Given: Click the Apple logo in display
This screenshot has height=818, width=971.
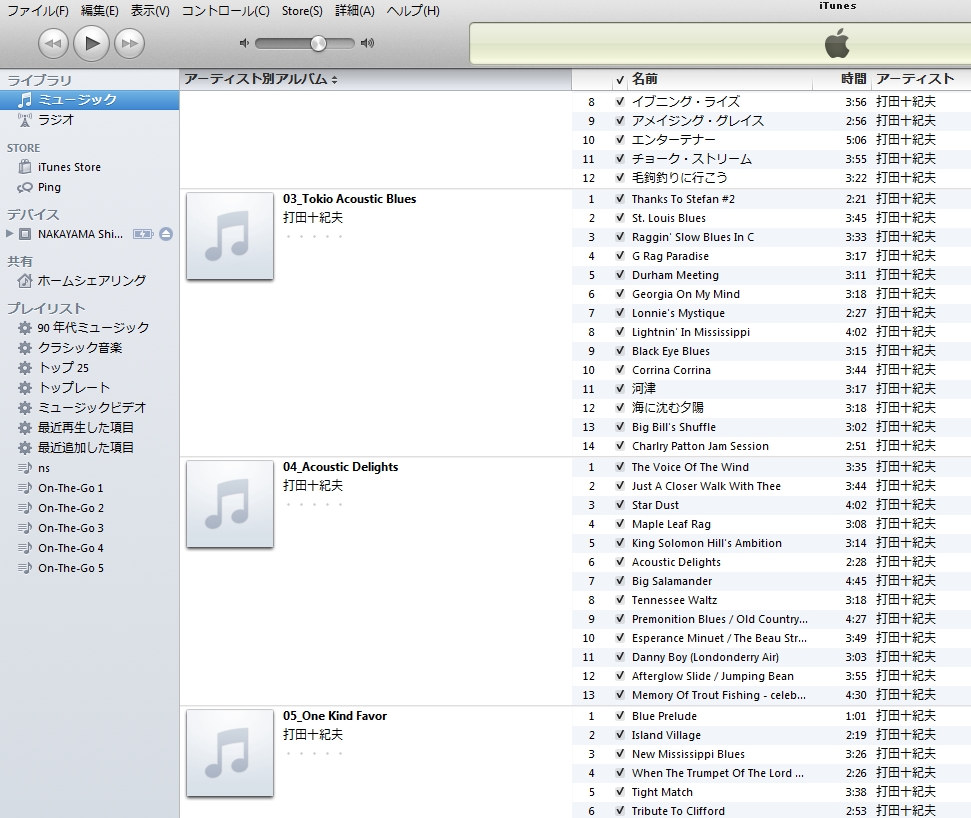Looking at the screenshot, I should pyautogui.click(x=837, y=45).
